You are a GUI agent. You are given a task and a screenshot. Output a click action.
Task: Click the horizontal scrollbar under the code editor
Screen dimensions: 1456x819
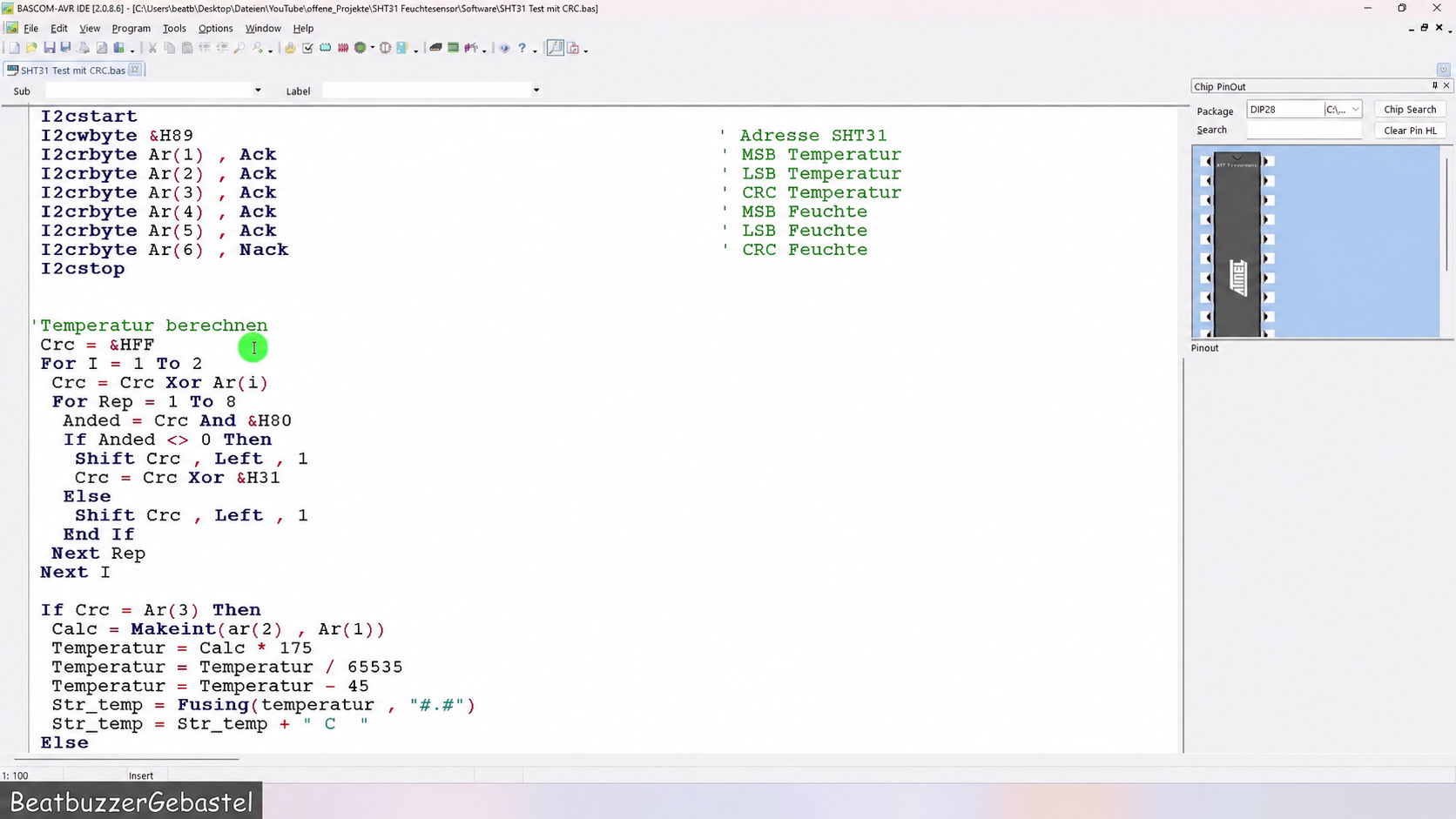[x=126, y=759]
